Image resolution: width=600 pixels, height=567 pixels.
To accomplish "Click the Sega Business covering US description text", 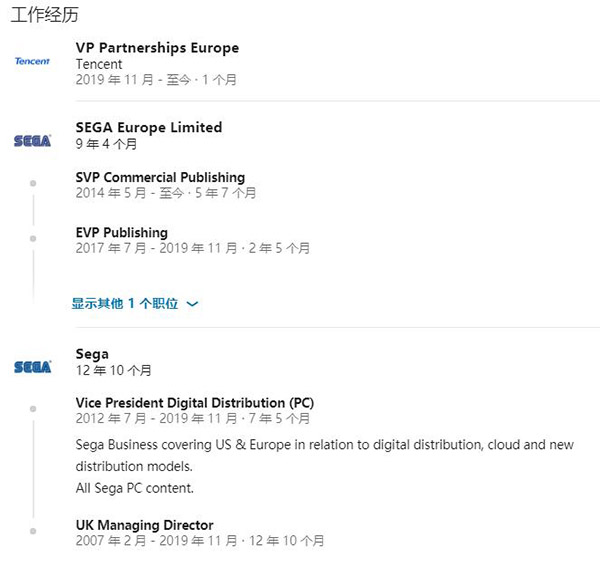I will [x=324, y=455].
